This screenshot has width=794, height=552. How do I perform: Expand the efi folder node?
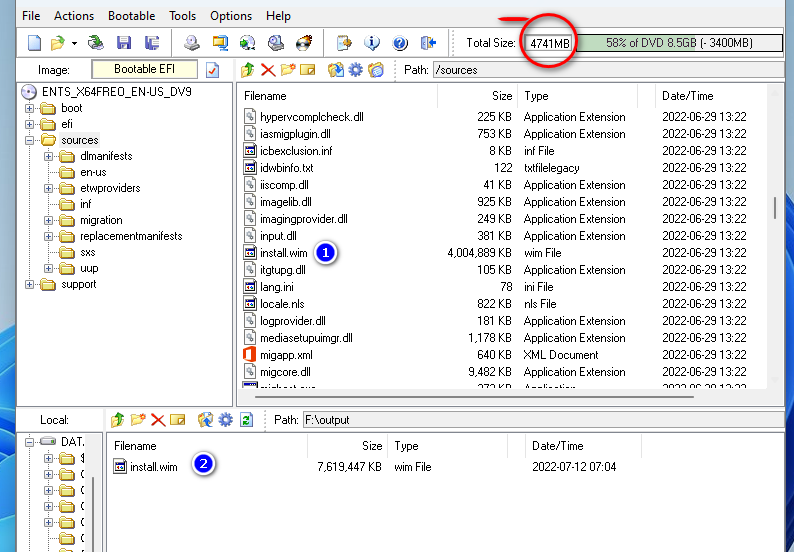(29, 124)
